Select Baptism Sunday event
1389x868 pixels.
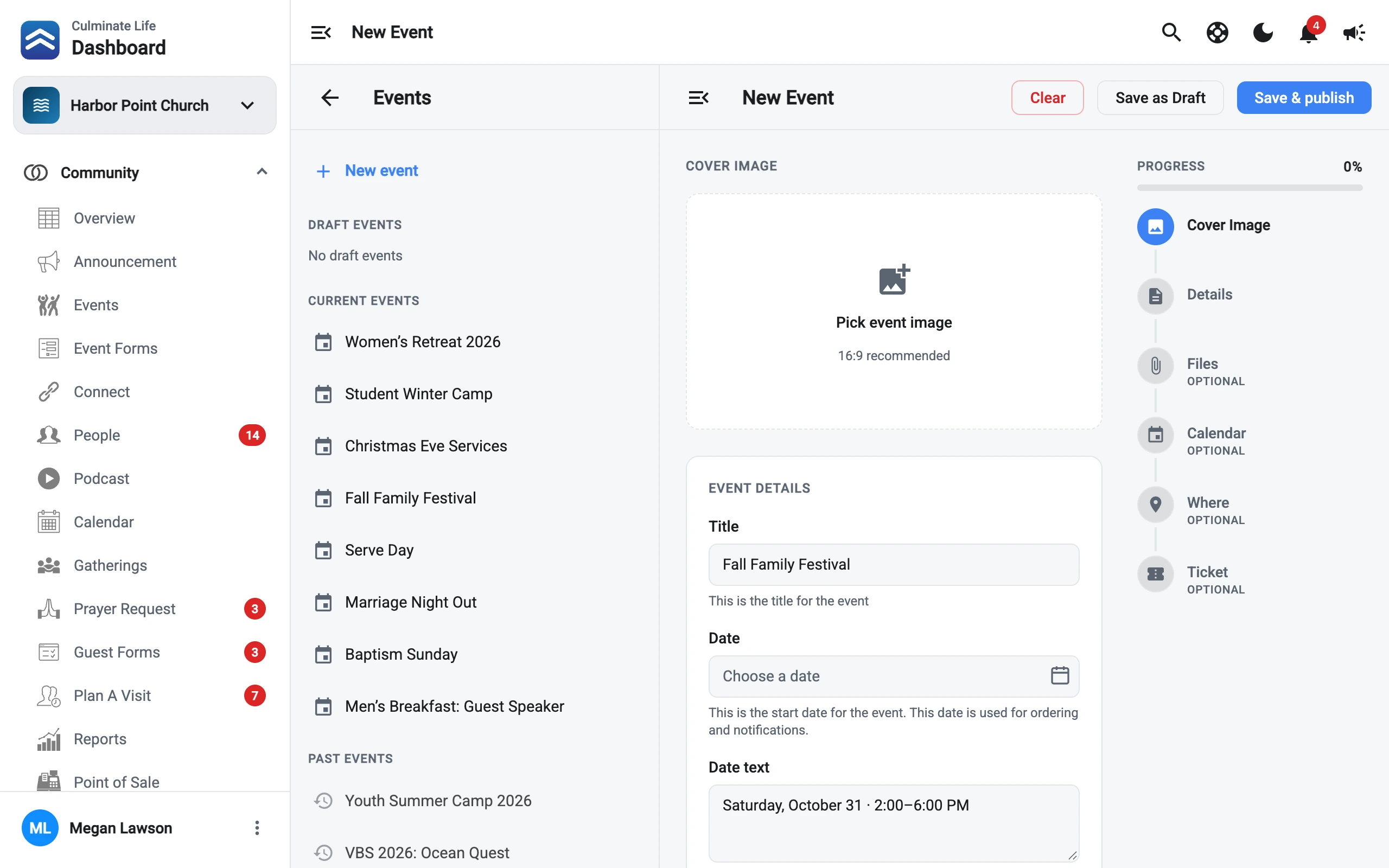click(x=474, y=654)
